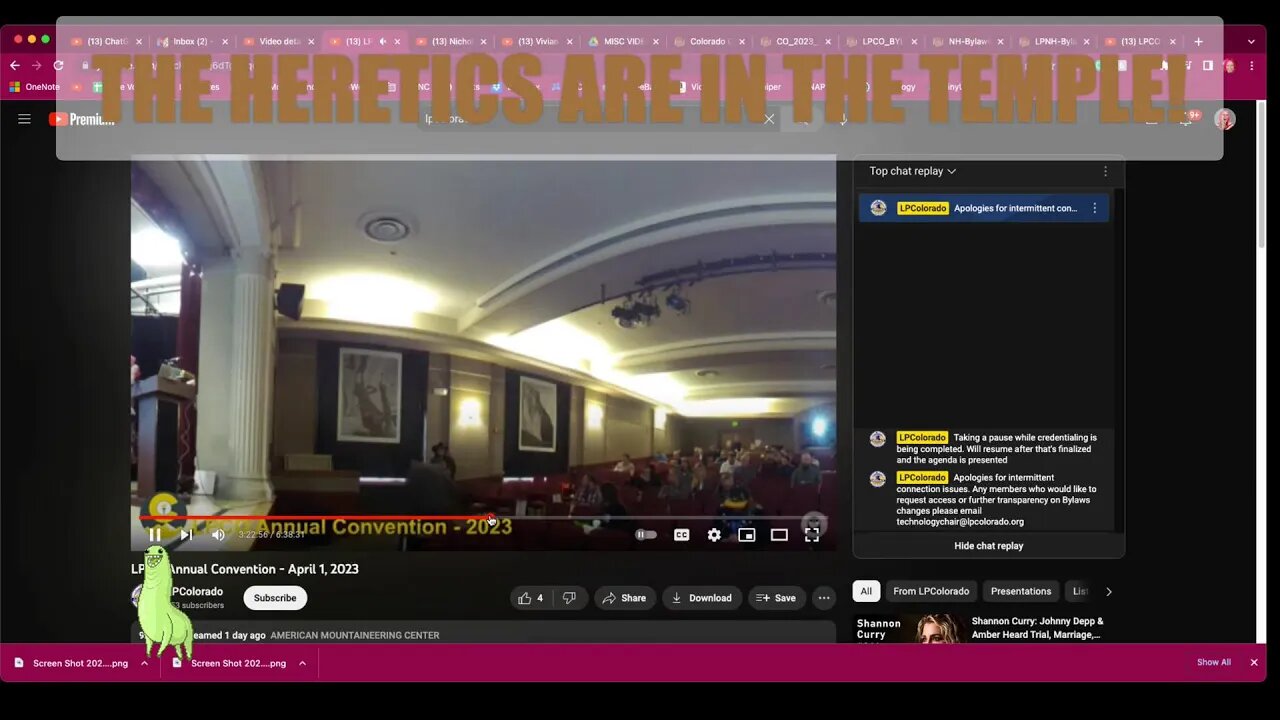Screen dimensions: 1280x720
Task: Show more filter chips arrow
Action: coord(1108,591)
